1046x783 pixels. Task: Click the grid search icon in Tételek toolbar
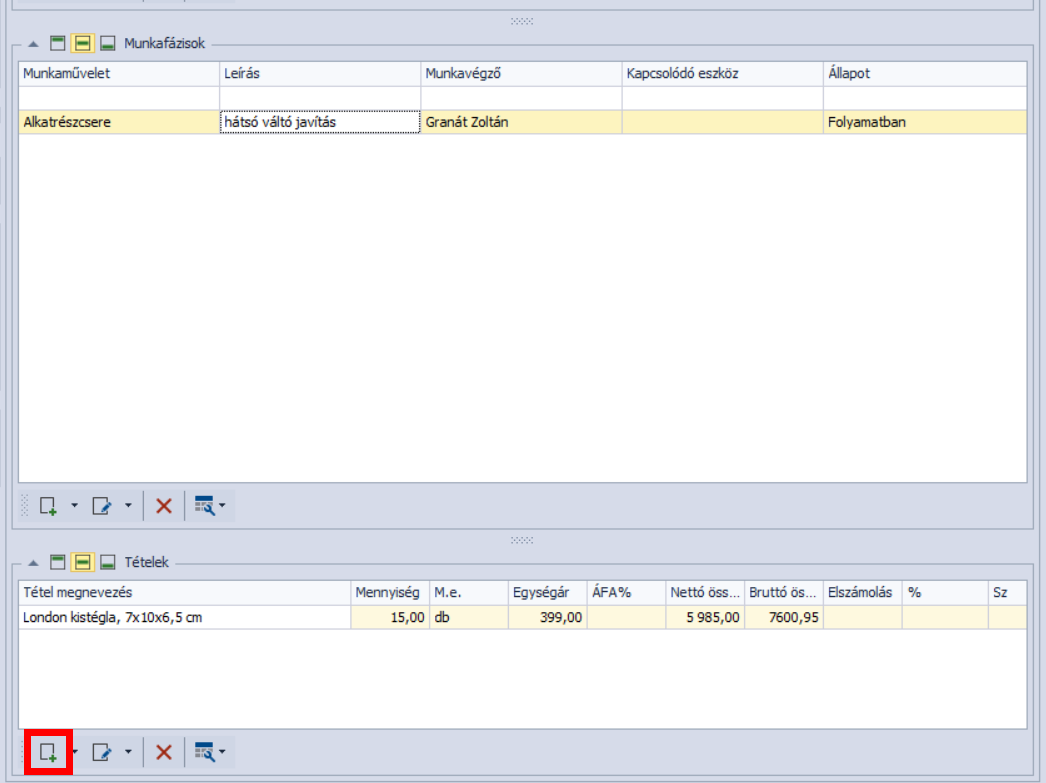click(204, 752)
